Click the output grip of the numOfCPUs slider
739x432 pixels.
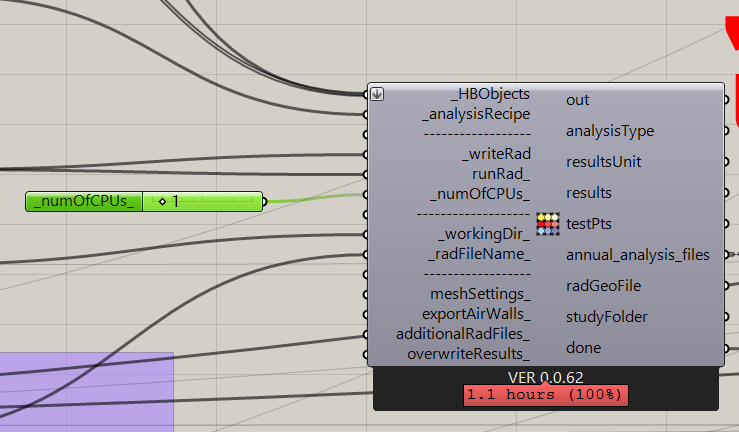pyautogui.click(x=264, y=202)
